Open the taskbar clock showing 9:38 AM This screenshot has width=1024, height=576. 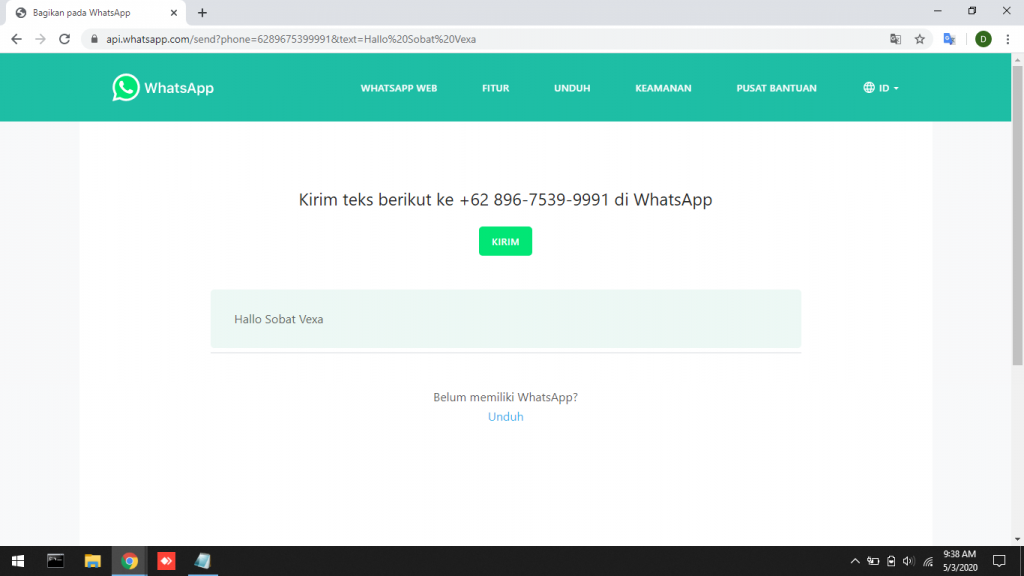(x=960, y=561)
